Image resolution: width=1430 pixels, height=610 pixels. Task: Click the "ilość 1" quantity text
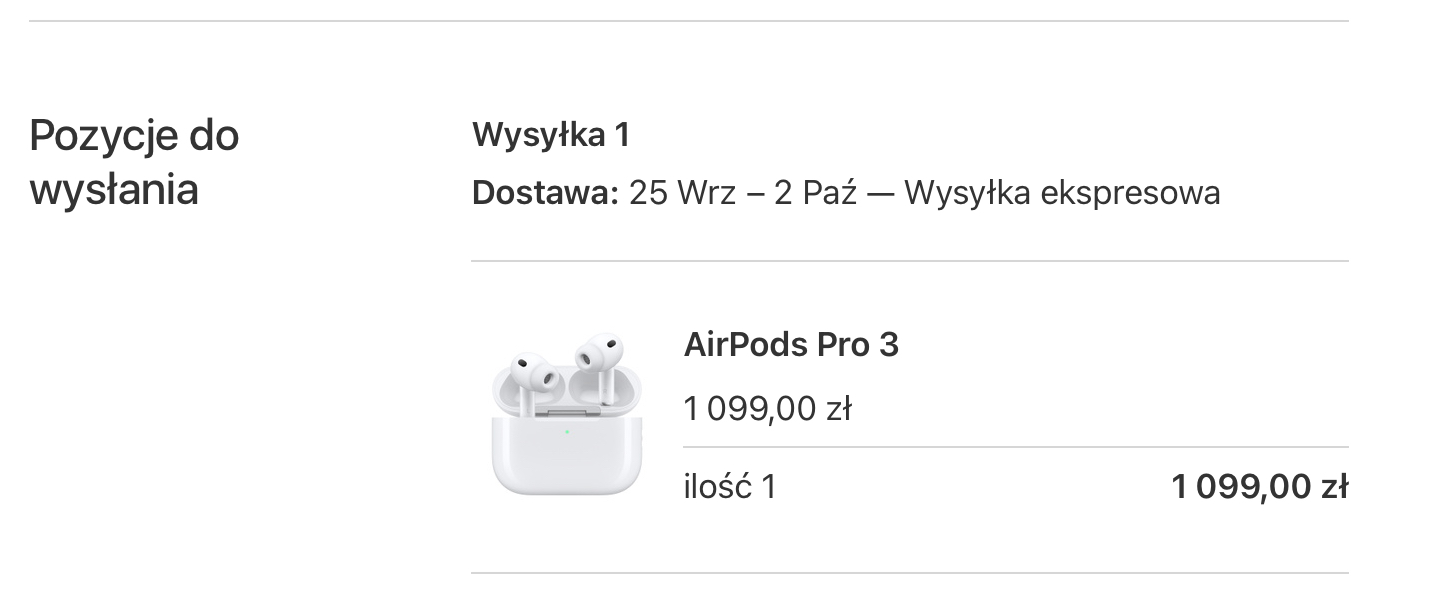pyautogui.click(x=729, y=487)
